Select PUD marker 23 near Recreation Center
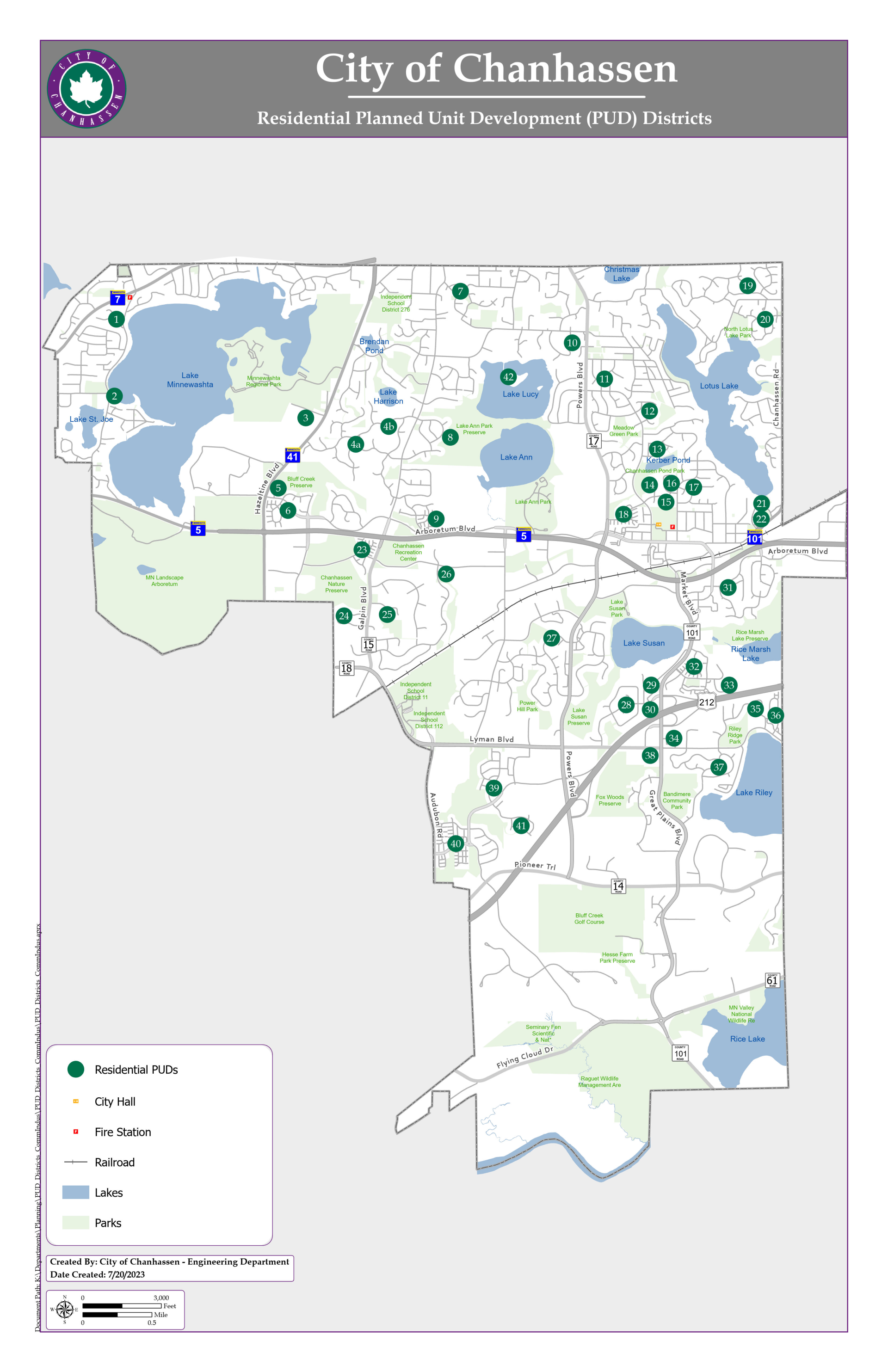Screen dimensions: 888x1372 (362, 549)
